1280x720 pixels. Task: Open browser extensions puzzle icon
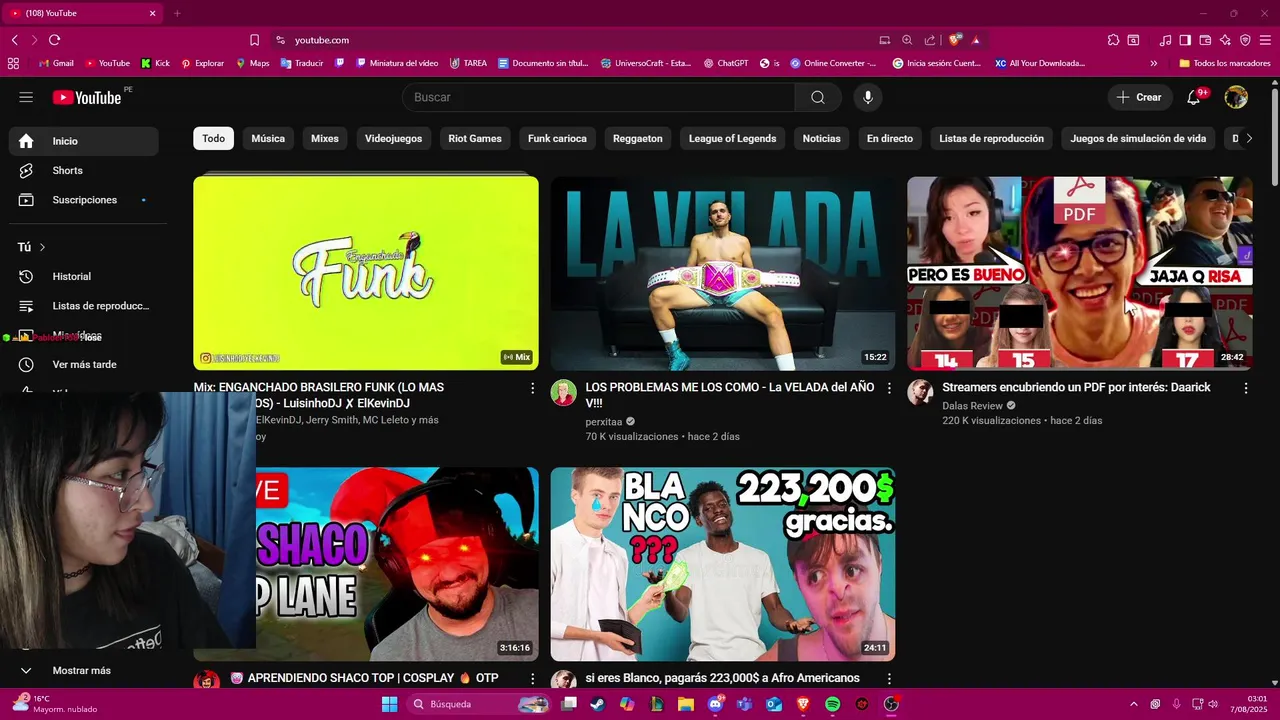point(1113,40)
